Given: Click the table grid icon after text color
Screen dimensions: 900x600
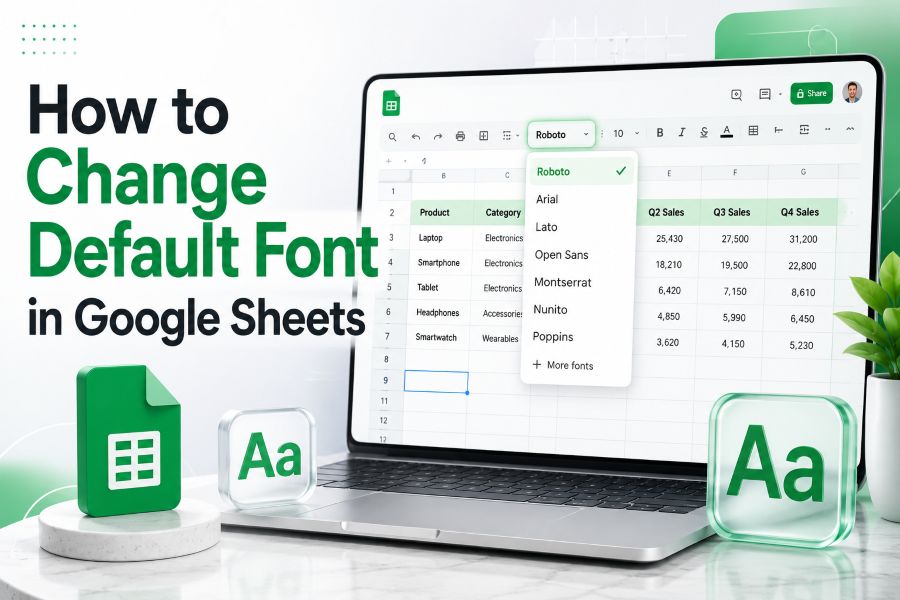Looking at the screenshot, I should tap(753, 131).
